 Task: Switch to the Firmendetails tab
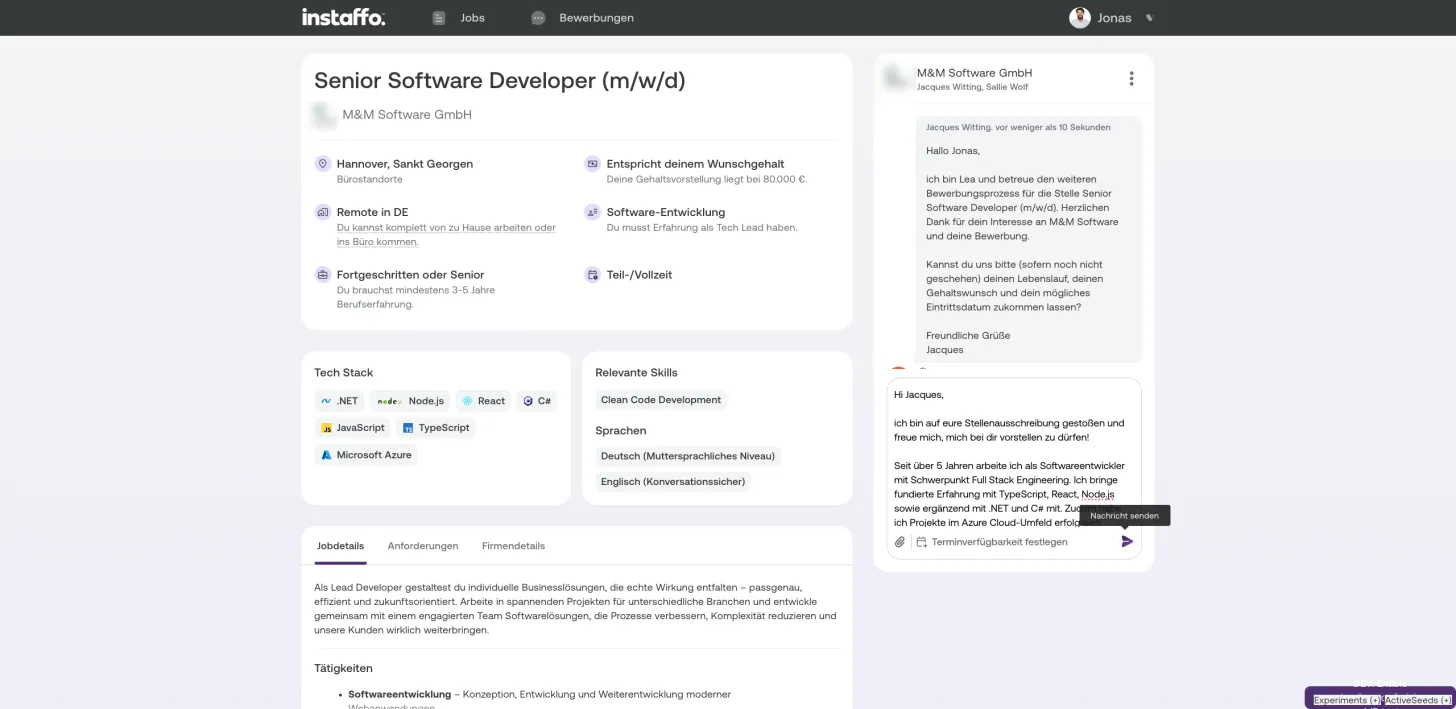[x=513, y=546]
